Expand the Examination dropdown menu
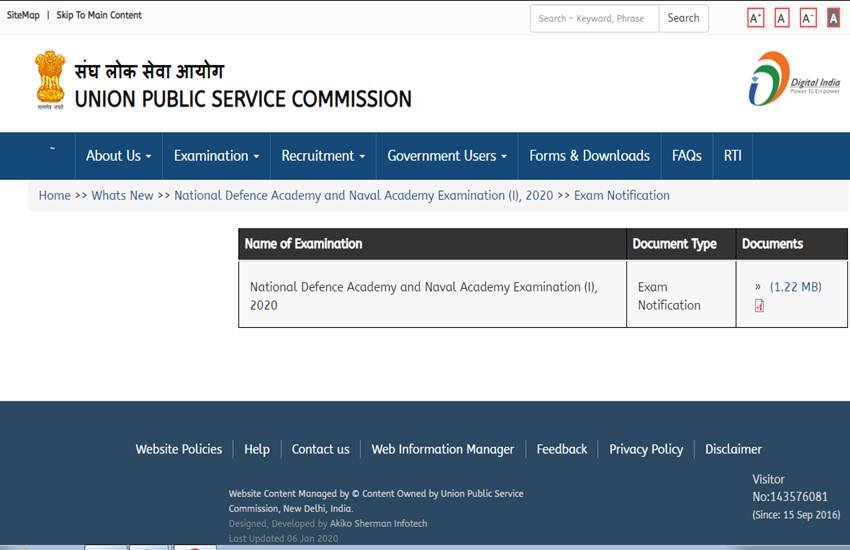Image resolution: width=850 pixels, height=550 pixels. click(x=216, y=156)
